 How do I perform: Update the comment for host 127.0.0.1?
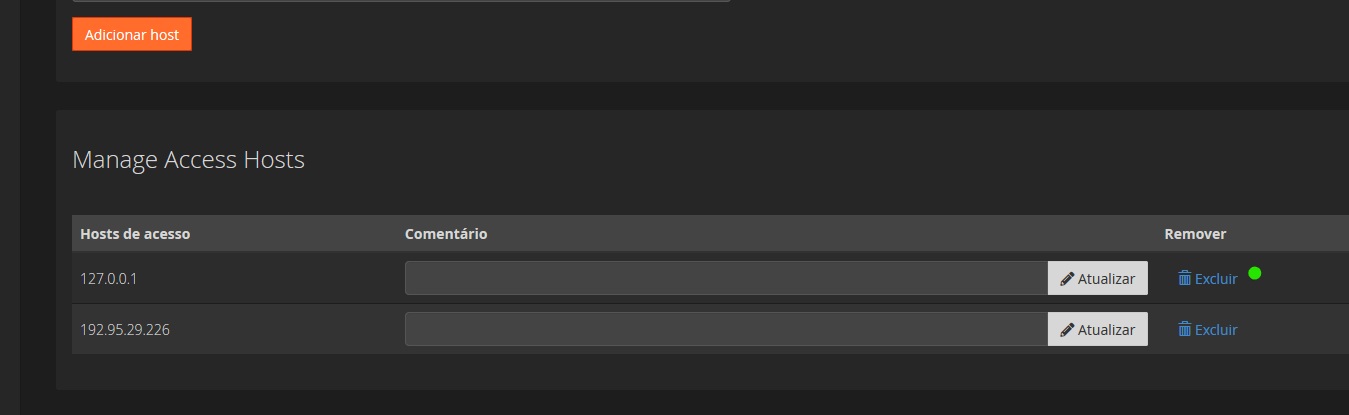pos(1098,278)
